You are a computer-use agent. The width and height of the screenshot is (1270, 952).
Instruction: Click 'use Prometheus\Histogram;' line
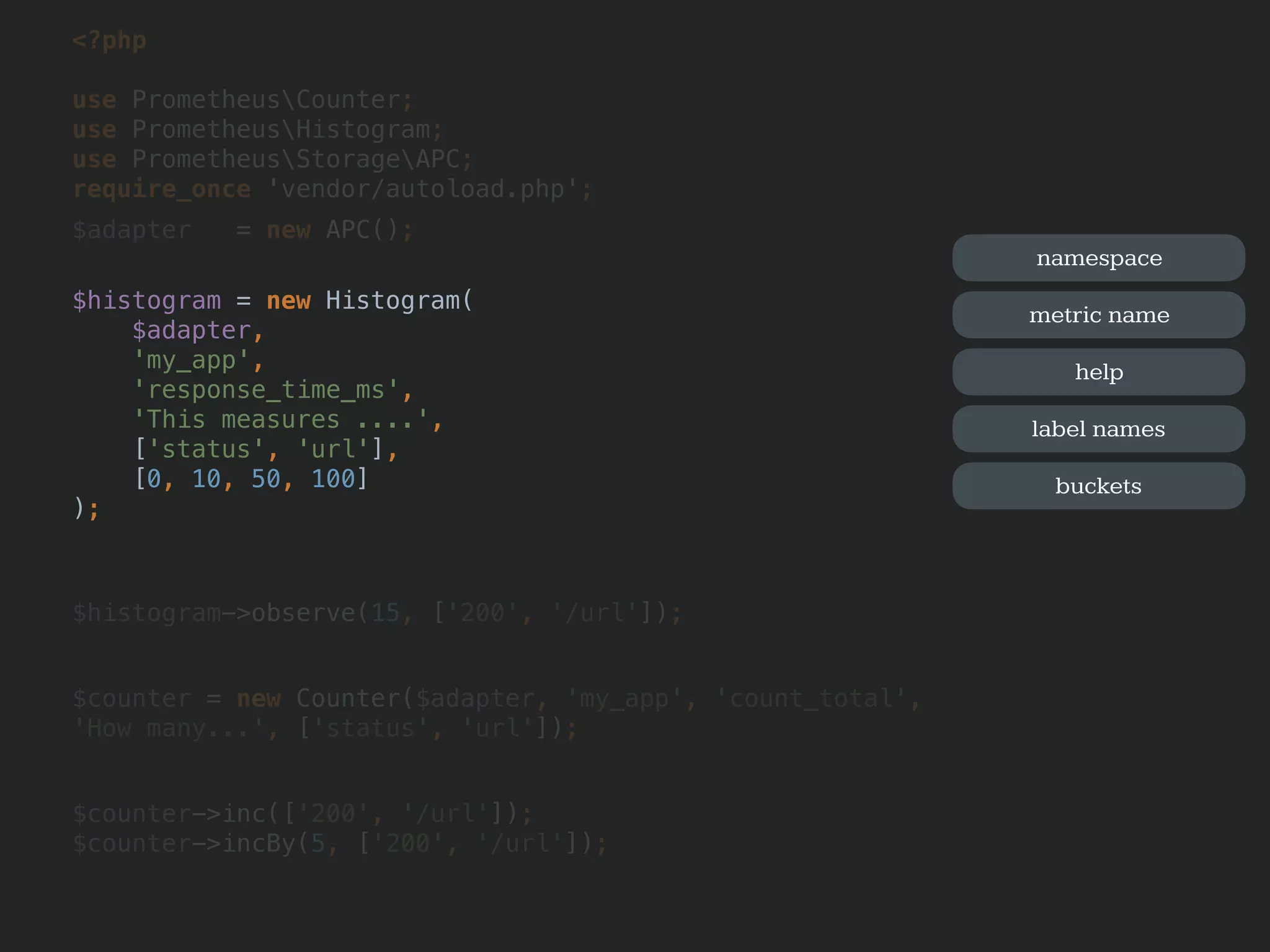pos(257,130)
